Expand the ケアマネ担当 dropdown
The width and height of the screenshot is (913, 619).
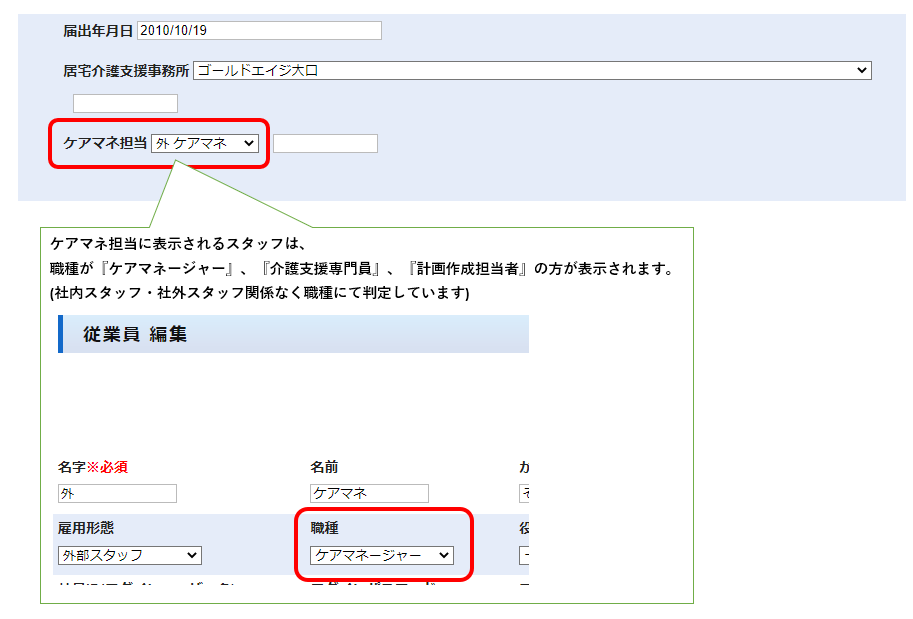click(205, 144)
